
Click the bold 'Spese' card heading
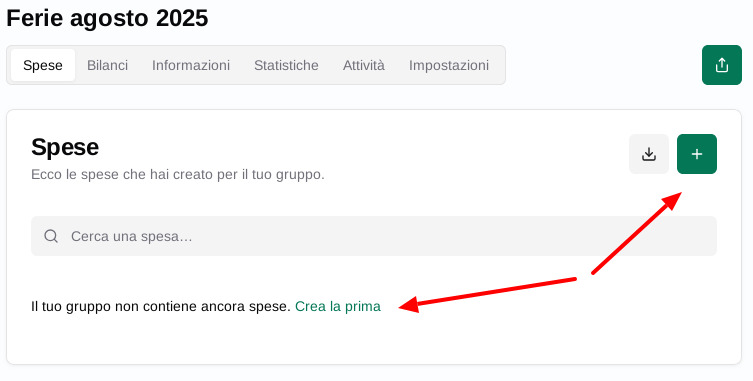click(65, 147)
